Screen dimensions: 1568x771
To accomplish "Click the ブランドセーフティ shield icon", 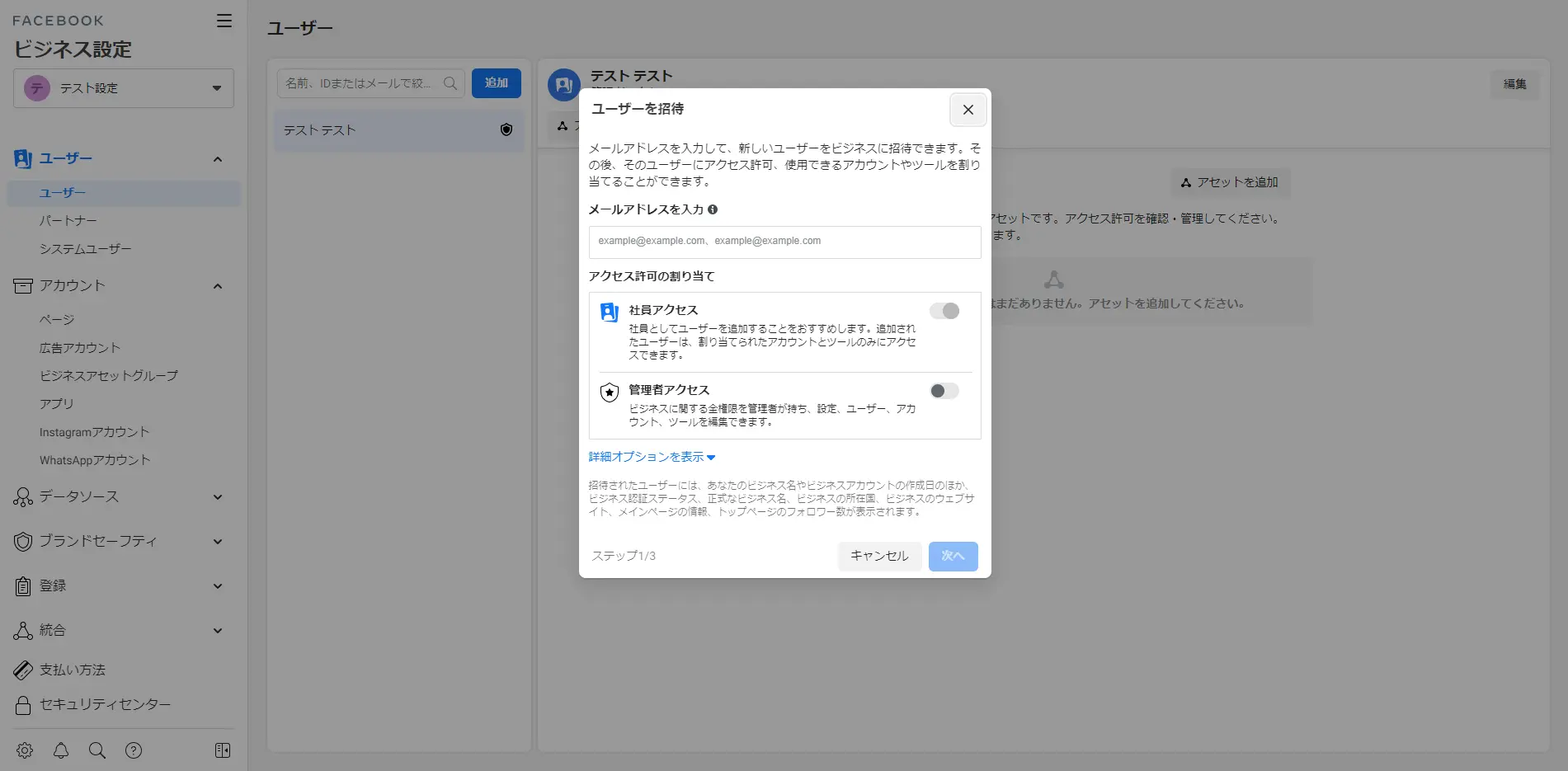I will pos(23,541).
